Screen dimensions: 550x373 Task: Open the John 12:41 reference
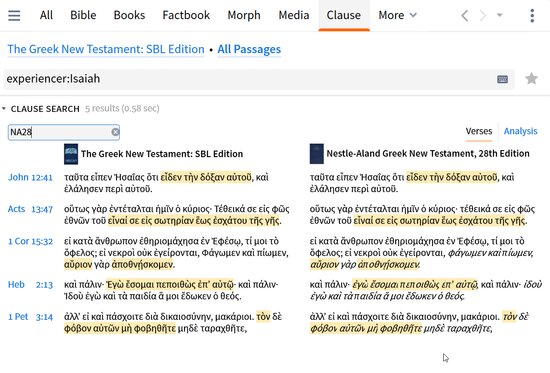[30, 177]
